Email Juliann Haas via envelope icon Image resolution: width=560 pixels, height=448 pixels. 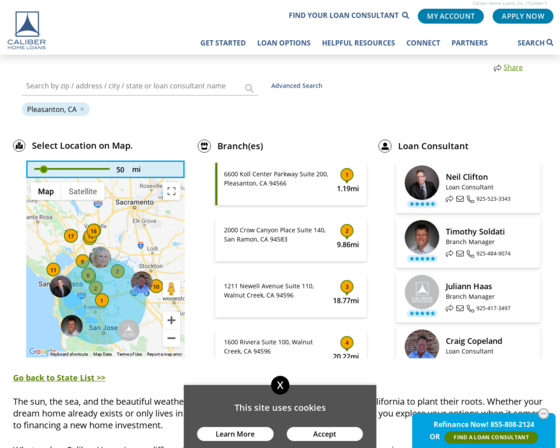click(460, 308)
